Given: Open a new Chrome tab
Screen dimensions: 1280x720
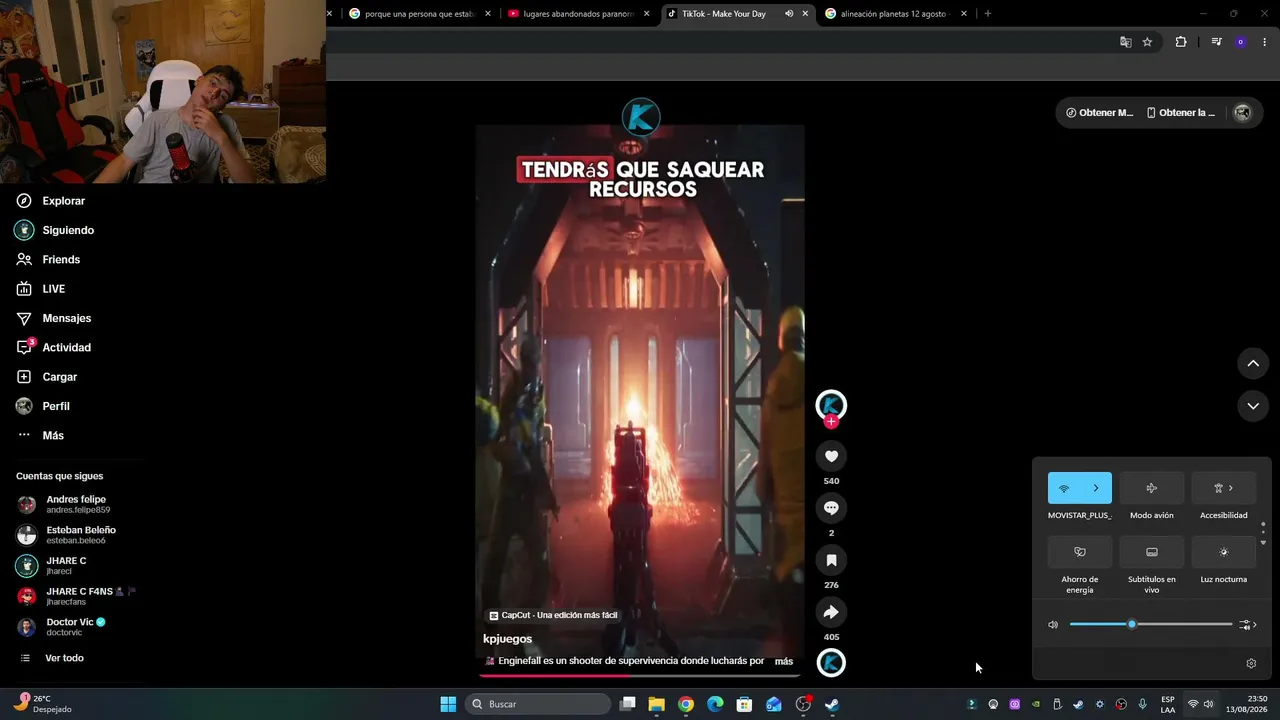Looking at the screenshot, I should click(x=988, y=14).
